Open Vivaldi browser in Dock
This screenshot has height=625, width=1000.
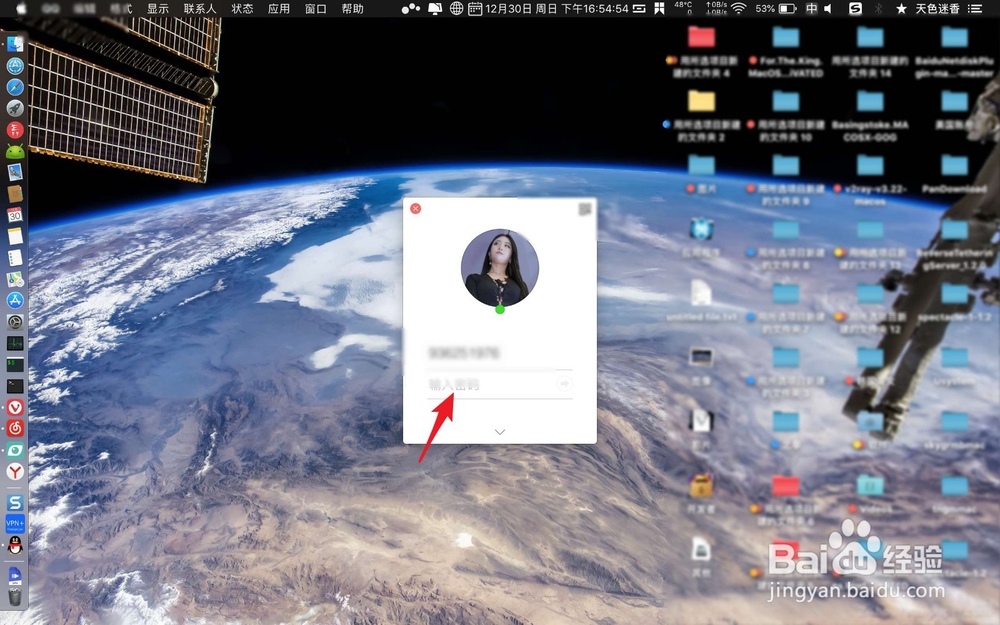point(15,407)
